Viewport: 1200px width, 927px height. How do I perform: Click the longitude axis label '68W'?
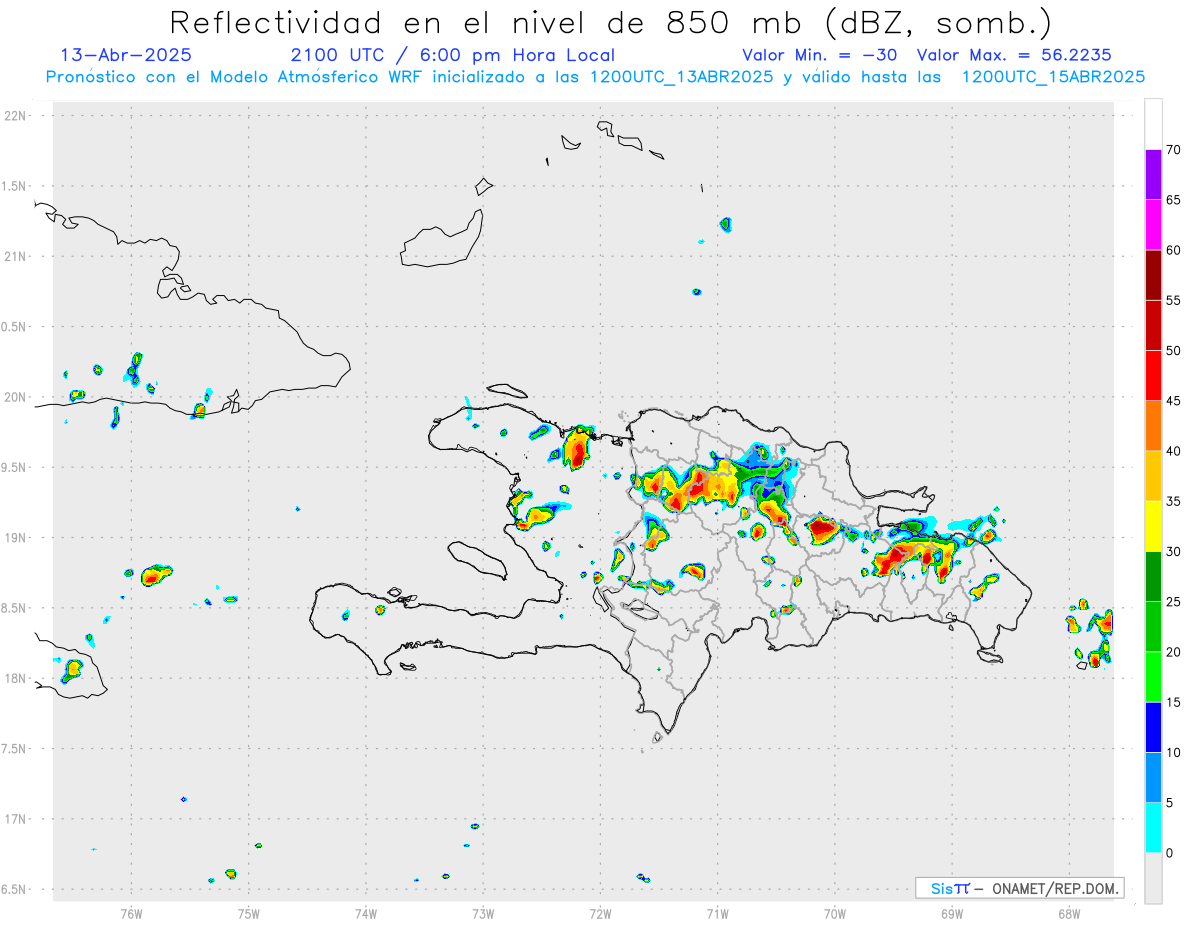click(1069, 913)
